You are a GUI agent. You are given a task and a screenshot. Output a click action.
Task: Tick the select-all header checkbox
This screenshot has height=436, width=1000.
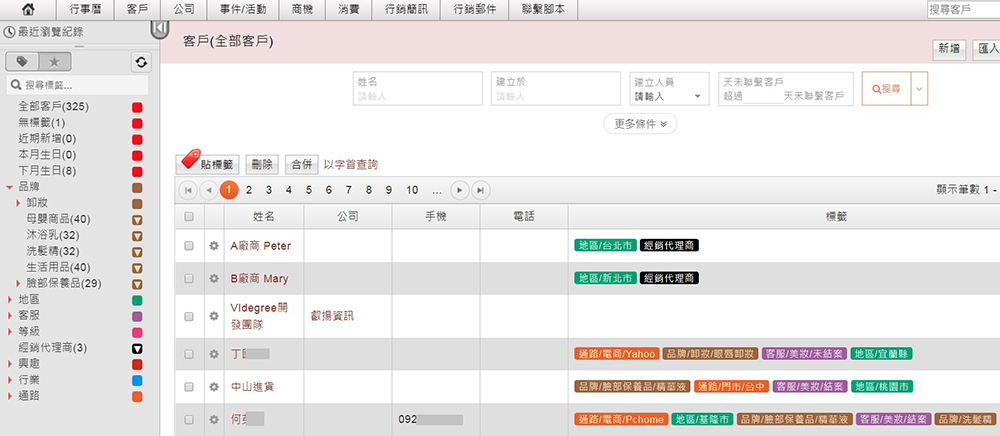[189, 217]
